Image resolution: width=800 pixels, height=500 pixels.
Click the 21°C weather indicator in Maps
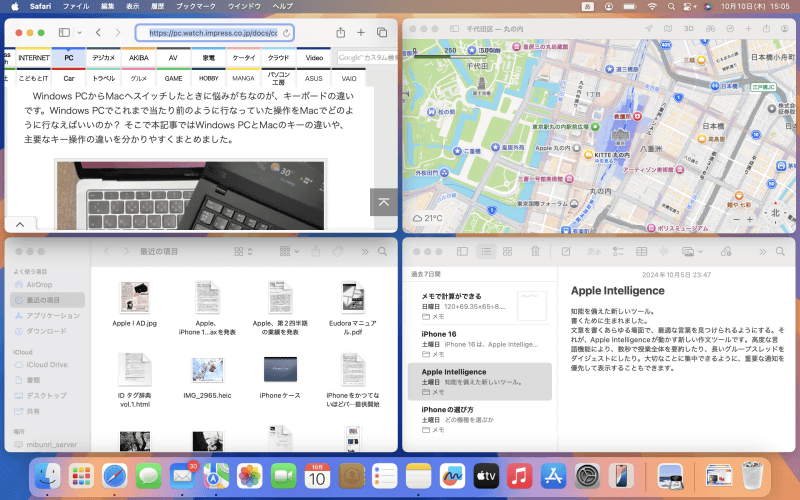click(x=428, y=218)
